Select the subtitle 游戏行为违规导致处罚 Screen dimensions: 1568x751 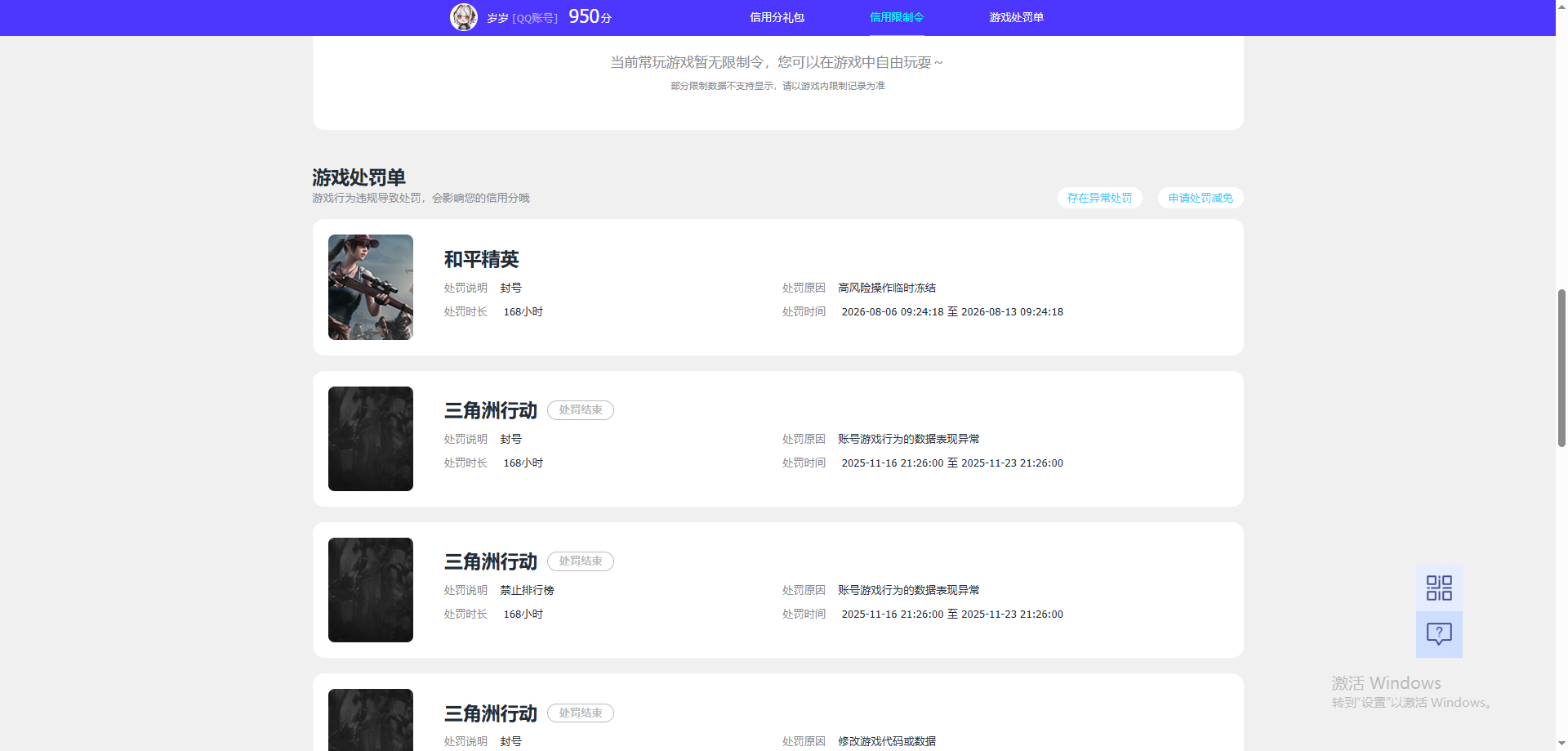point(421,198)
